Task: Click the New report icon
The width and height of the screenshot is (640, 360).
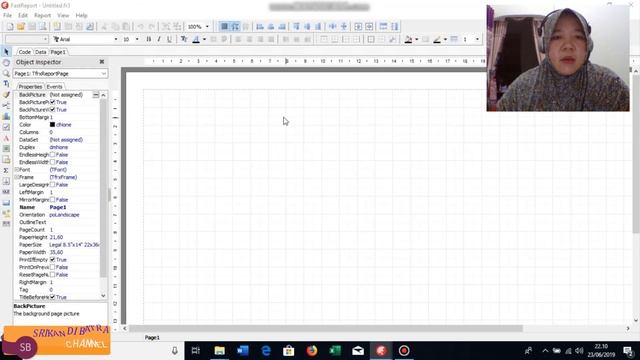Action: [10, 27]
